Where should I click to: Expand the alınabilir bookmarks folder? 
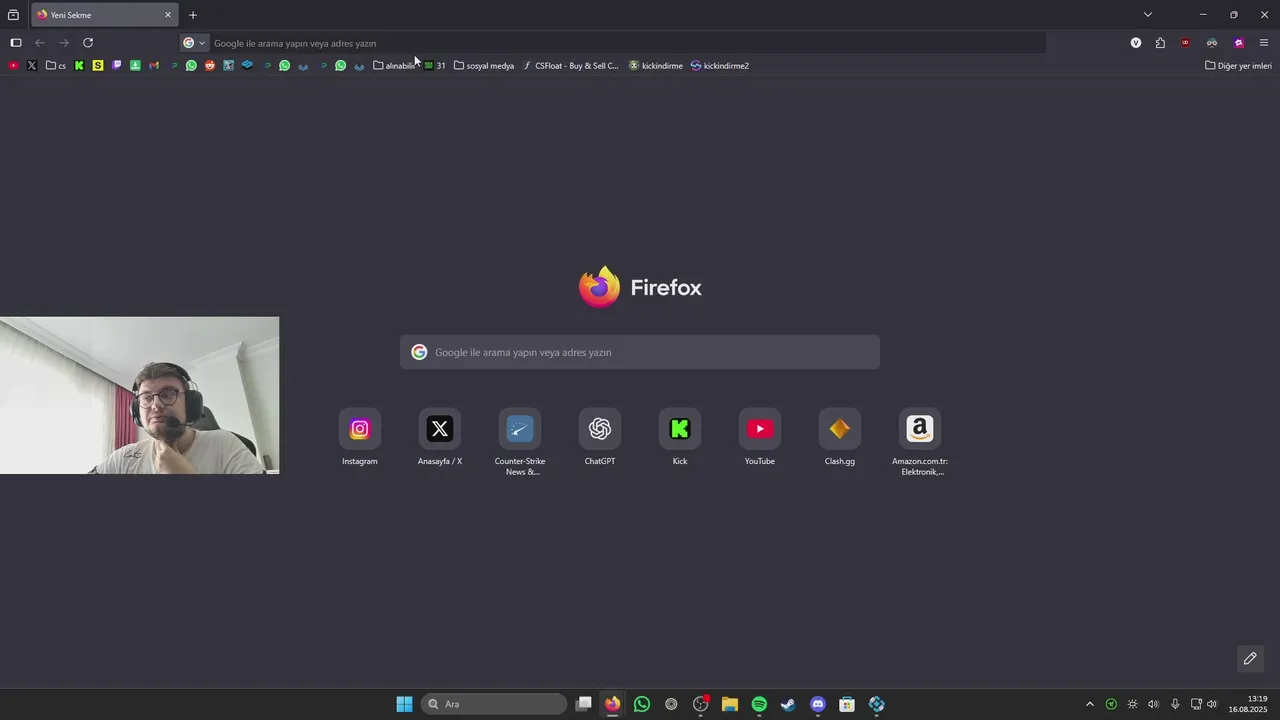coord(395,66)
